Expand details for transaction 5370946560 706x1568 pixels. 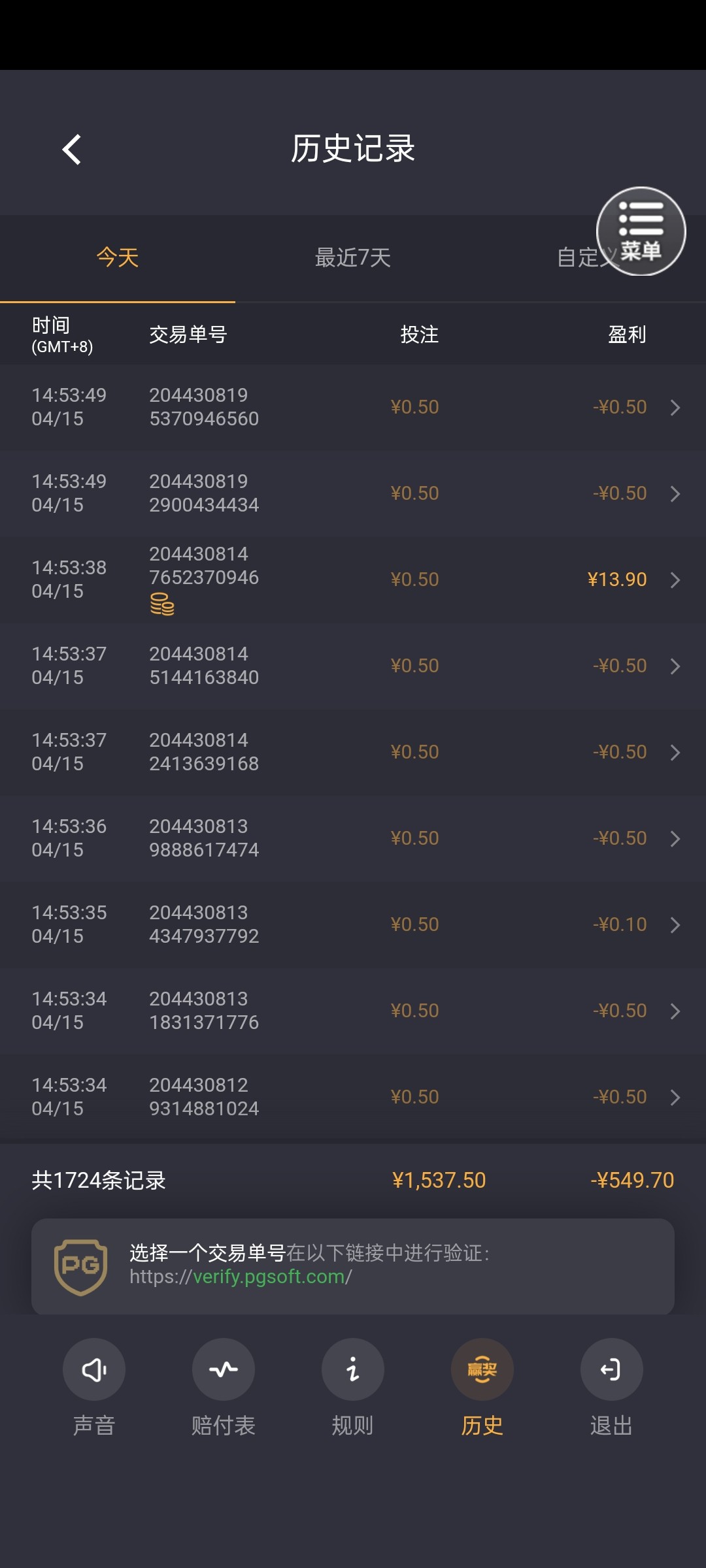tap(675, 408)
